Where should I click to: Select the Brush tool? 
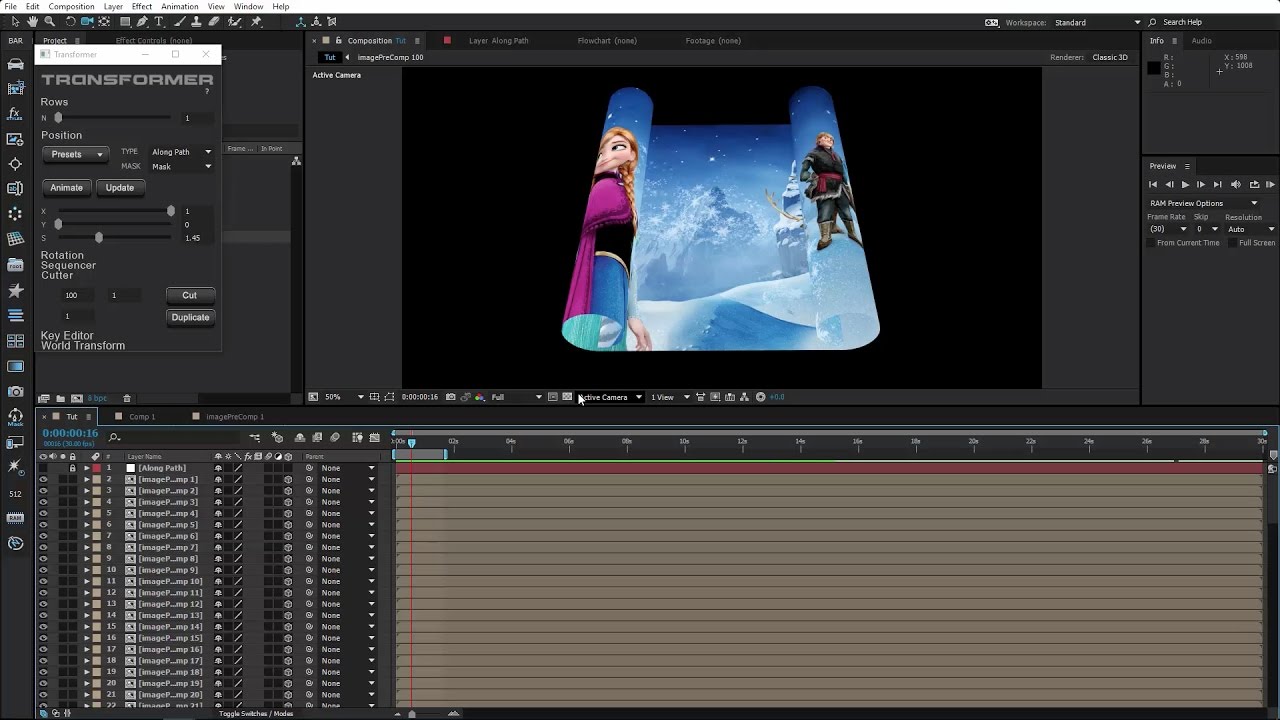[179, 22]
